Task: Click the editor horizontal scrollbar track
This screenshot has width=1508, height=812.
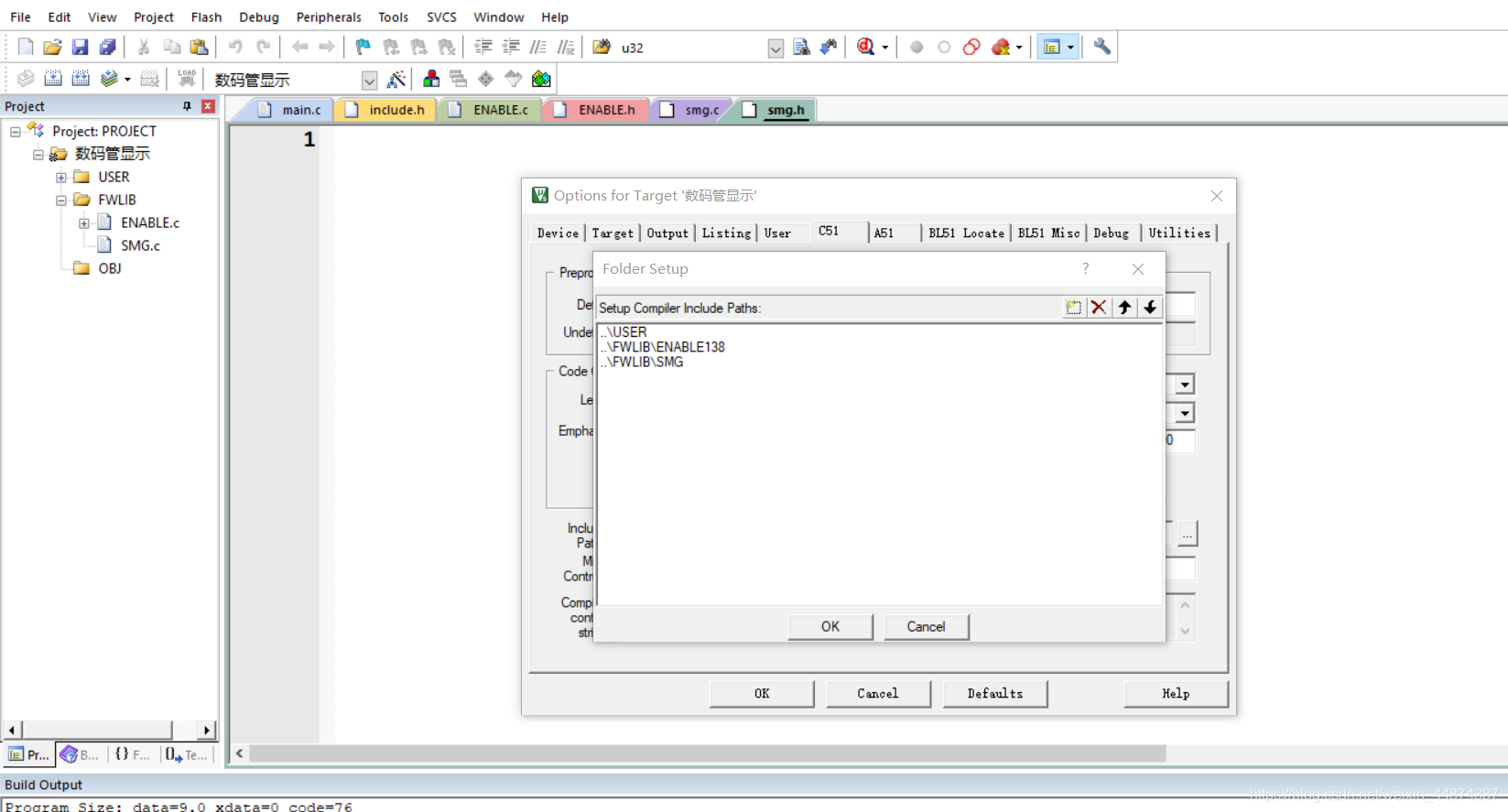Action: click(707, 753)
